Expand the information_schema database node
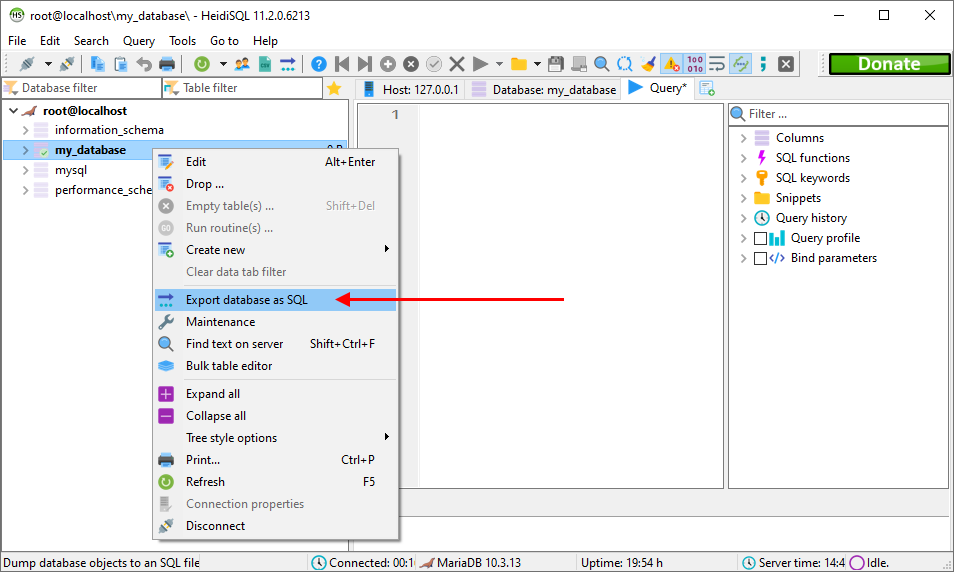This screenshot has height=572, width=954. click(25, 130)
